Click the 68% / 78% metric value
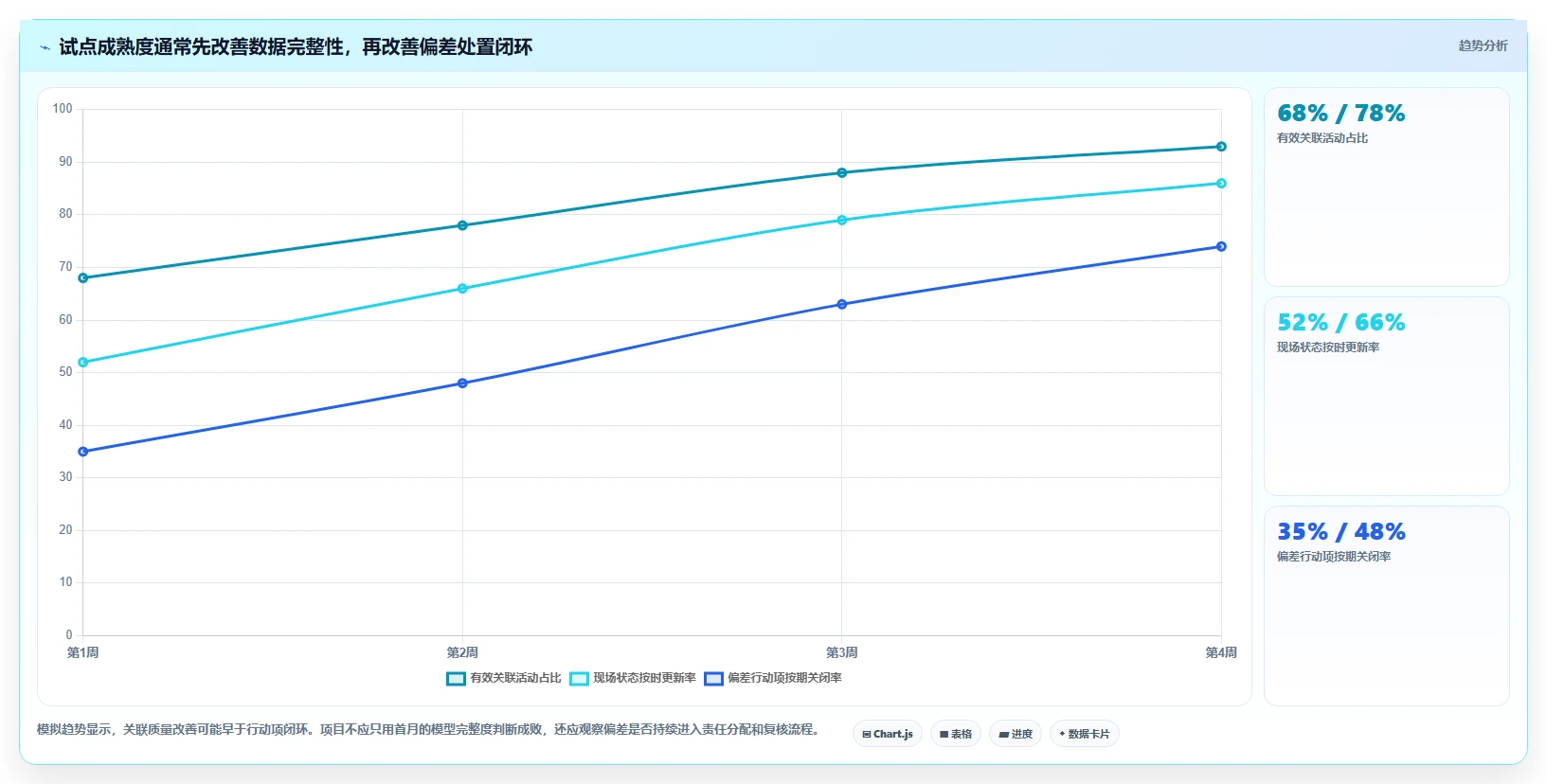Screen dimensions: 1547x784 pyautogui.click(x=1340, y=114)
